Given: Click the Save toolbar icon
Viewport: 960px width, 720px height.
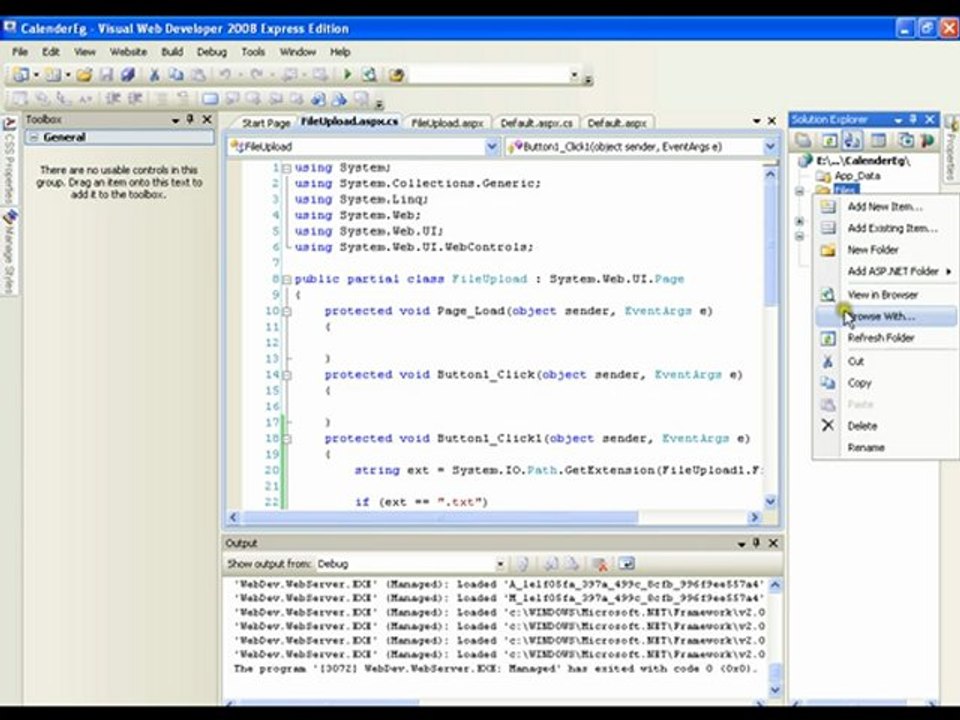Looking at the screenshot, I should click(106, 75).
